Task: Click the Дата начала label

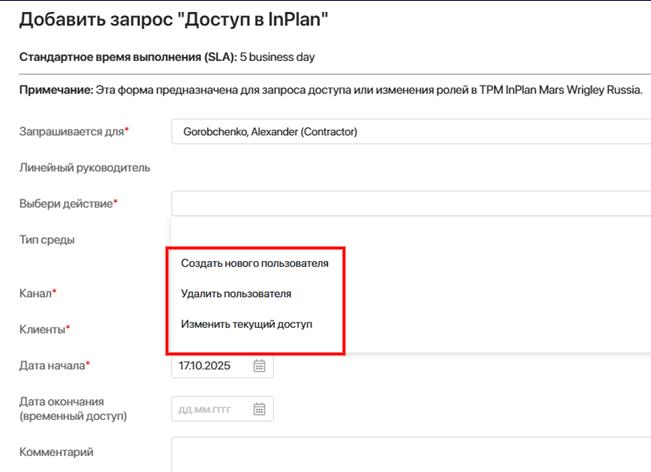Action: [54, 365]
